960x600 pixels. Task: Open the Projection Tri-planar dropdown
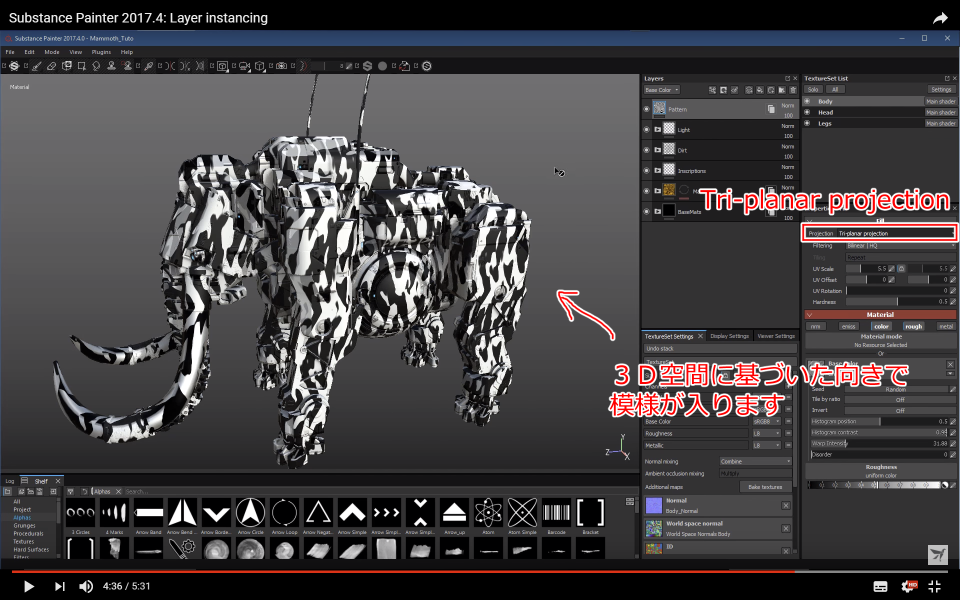pos(895,233)
